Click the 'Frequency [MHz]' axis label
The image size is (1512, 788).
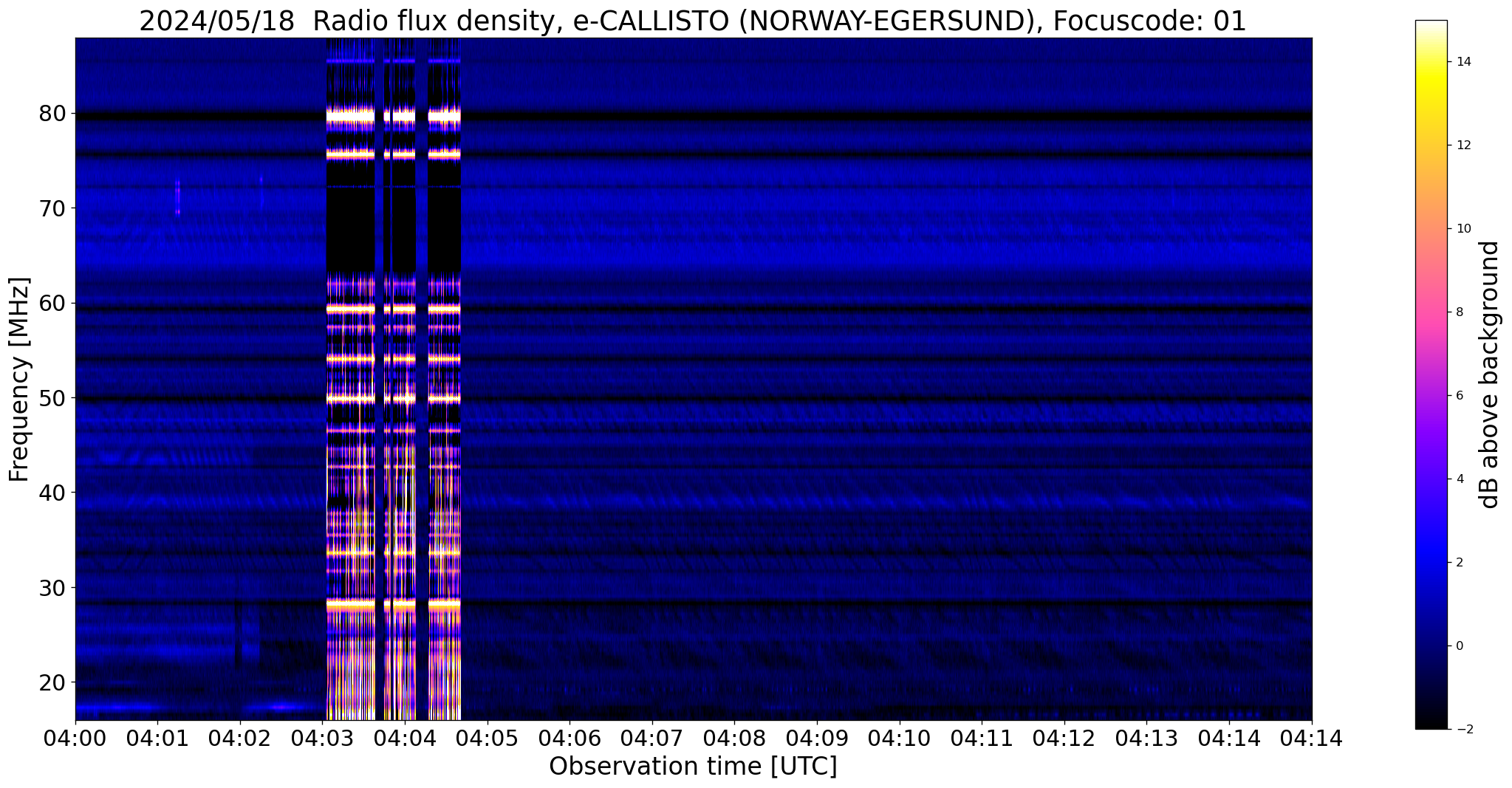(x=20, y=379)
